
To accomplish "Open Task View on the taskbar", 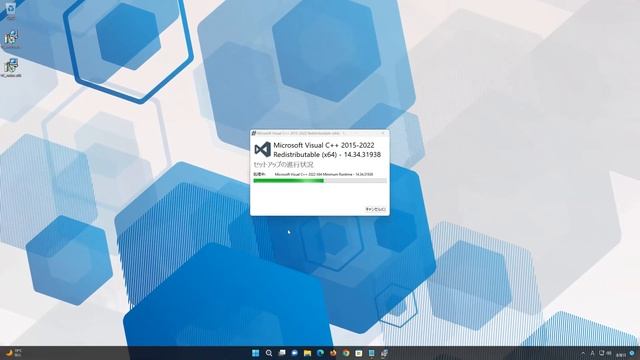I will pos(282,353).
